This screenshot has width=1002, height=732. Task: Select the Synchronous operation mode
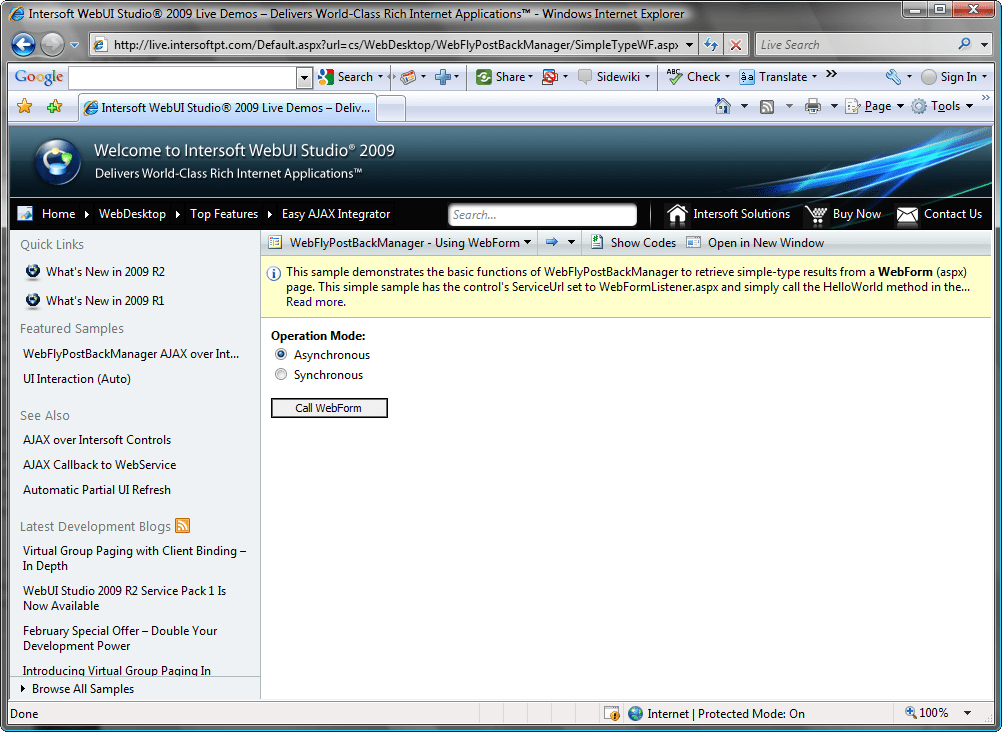click(281, 374)
